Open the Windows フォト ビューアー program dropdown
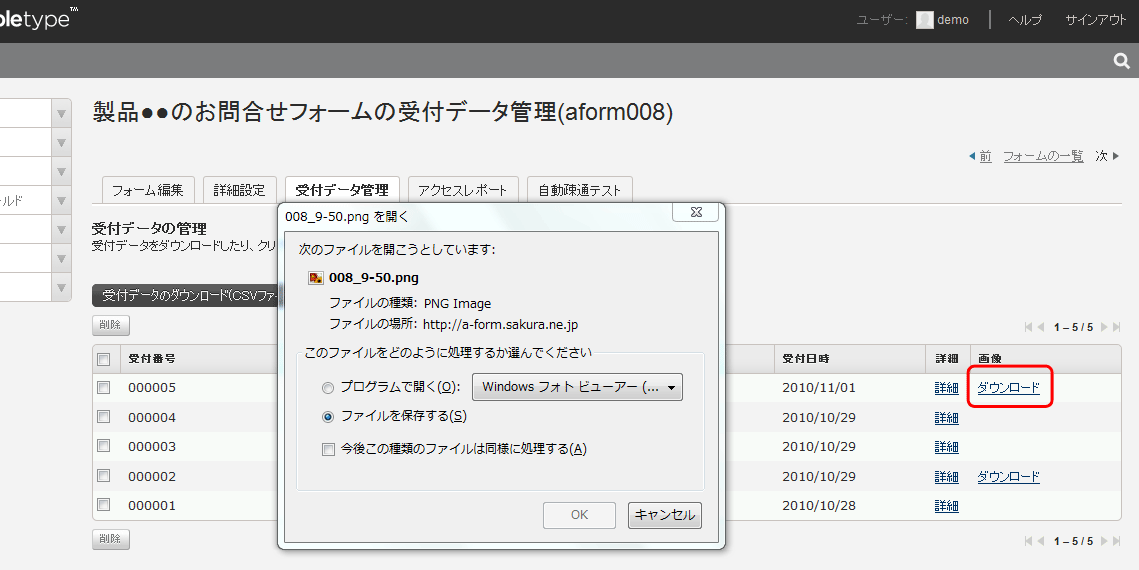This screenshot has width=1139, height=570. (x=577, y=387)
